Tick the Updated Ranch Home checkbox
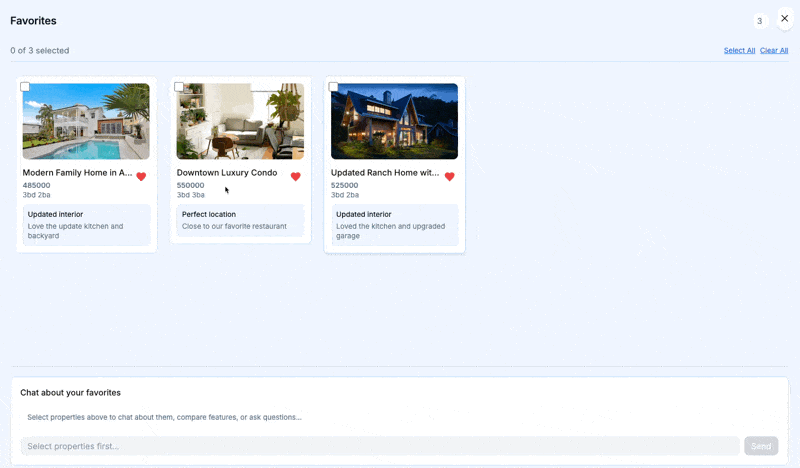The width and height of the screenshot is (800, 468). (333, 87)
